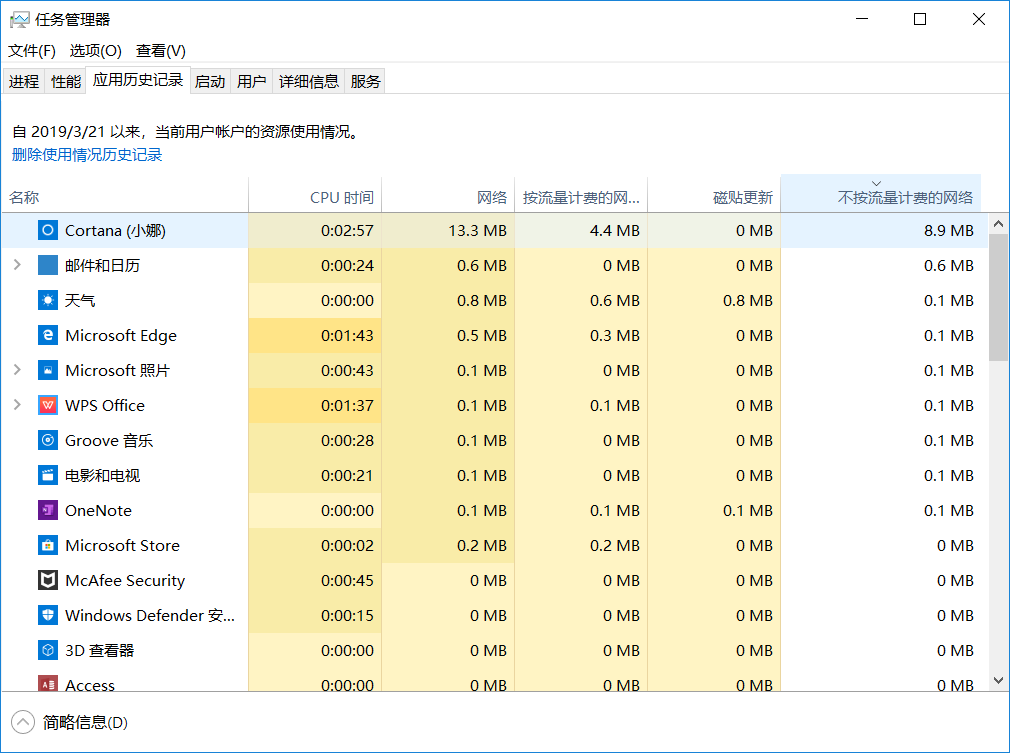The width and height of the screenshot is (1010, 753).
Task: Switch to the 进程 tab
Action: [24, 81]
